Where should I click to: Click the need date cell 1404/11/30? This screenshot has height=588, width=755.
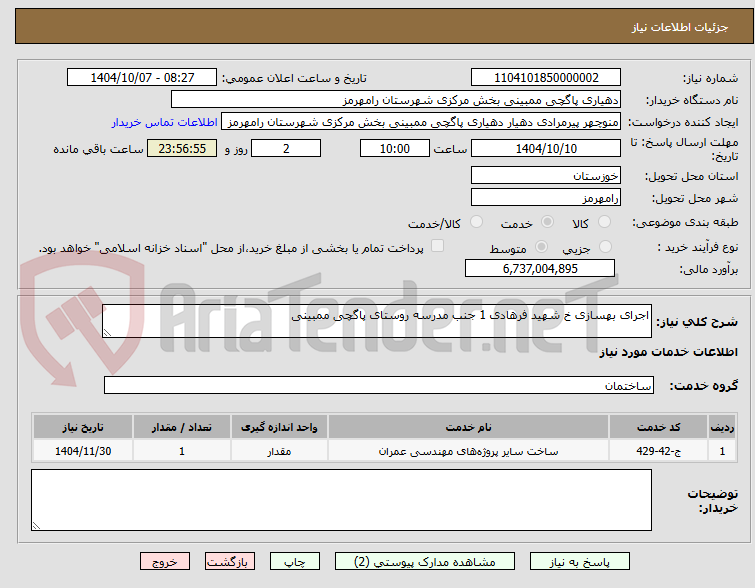tap(83, 451)
